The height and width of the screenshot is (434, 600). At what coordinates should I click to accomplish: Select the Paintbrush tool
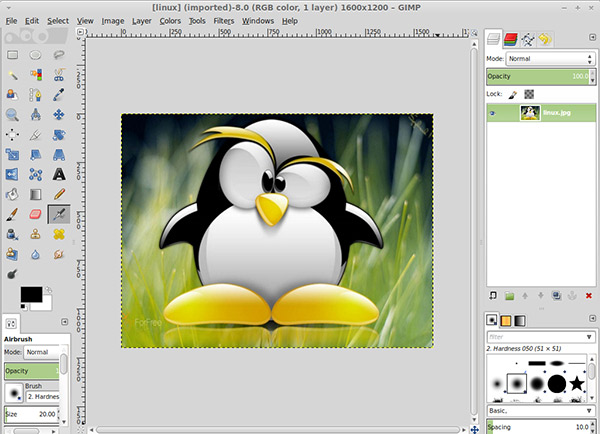13,214
